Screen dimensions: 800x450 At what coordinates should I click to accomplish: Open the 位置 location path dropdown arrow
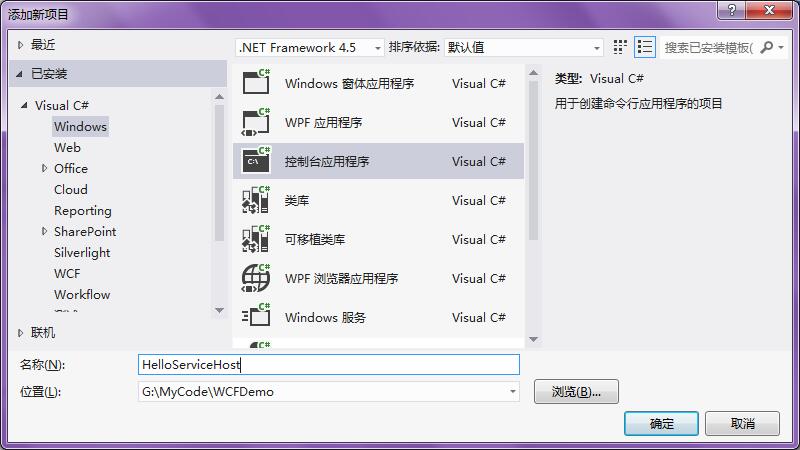click(512, 391)
